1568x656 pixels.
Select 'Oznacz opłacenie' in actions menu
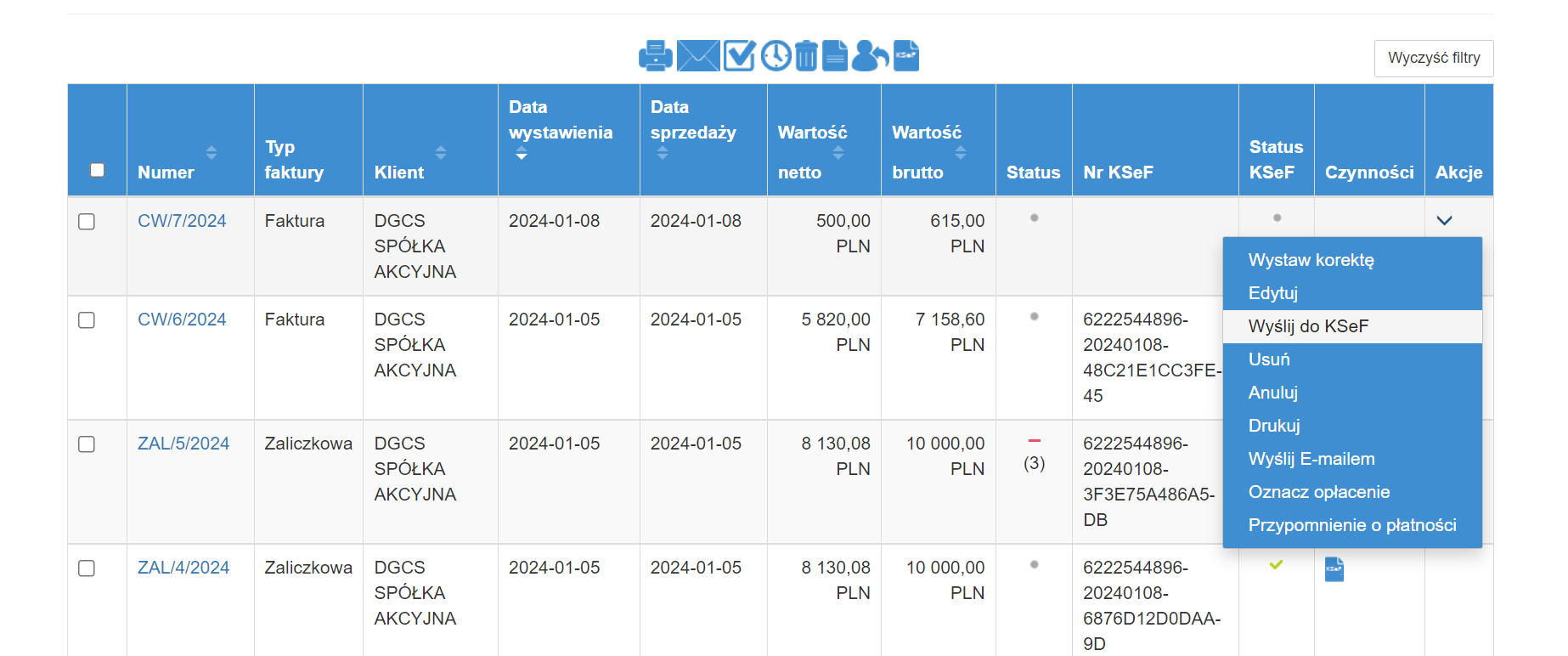[1318, 492]
